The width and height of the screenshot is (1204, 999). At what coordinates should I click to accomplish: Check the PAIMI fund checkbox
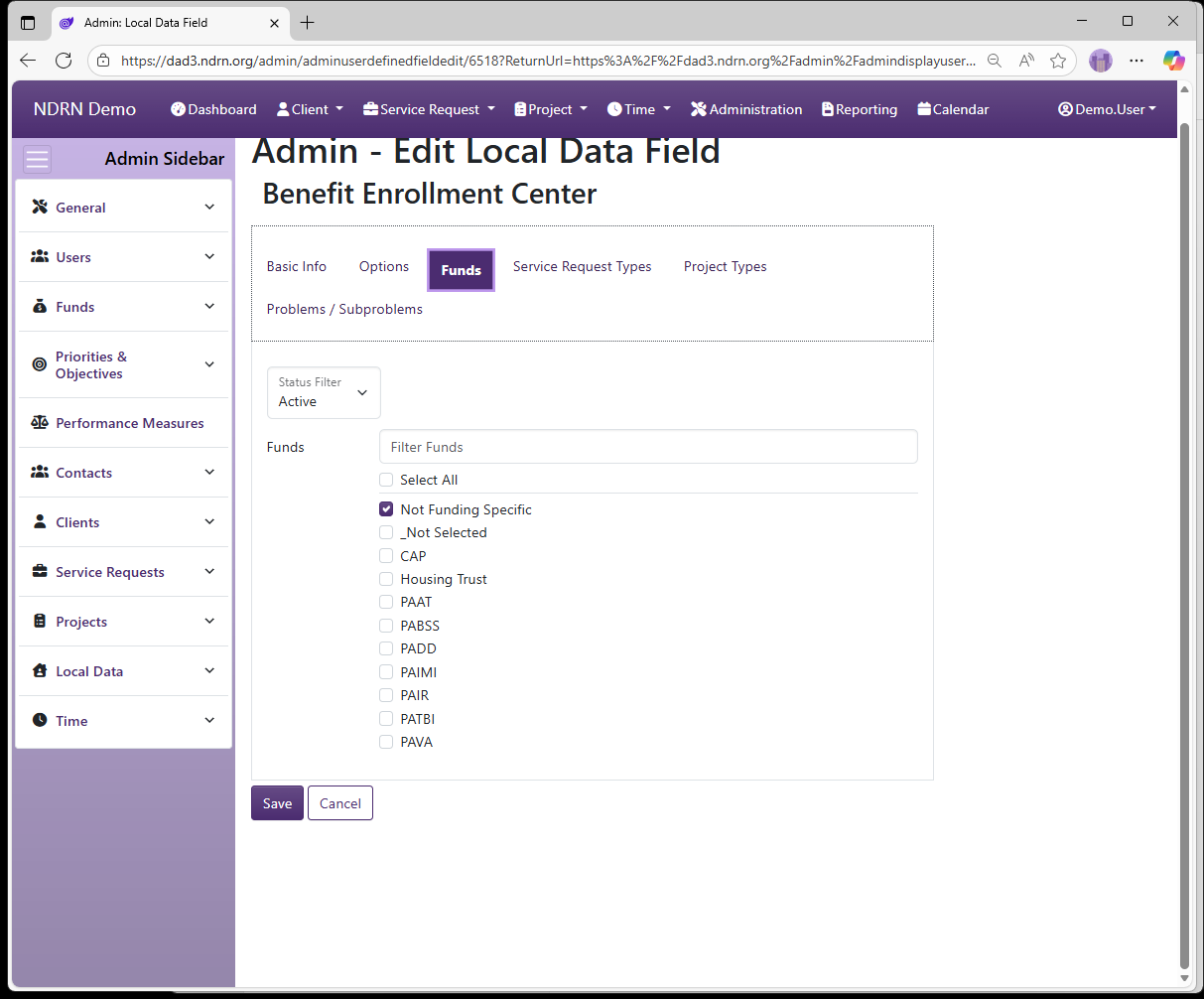click(386, 672)
